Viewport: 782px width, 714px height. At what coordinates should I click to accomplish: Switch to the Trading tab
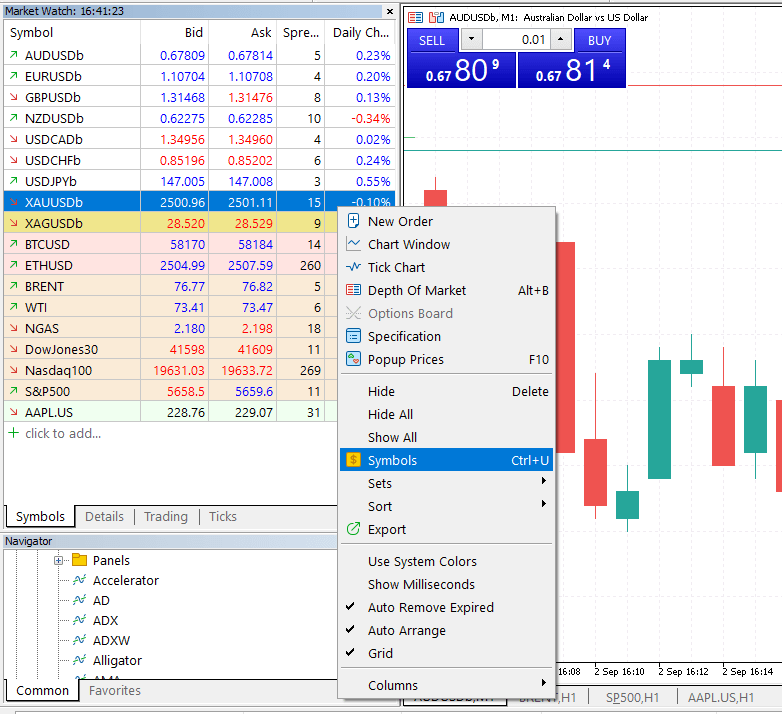coord(166,517)
